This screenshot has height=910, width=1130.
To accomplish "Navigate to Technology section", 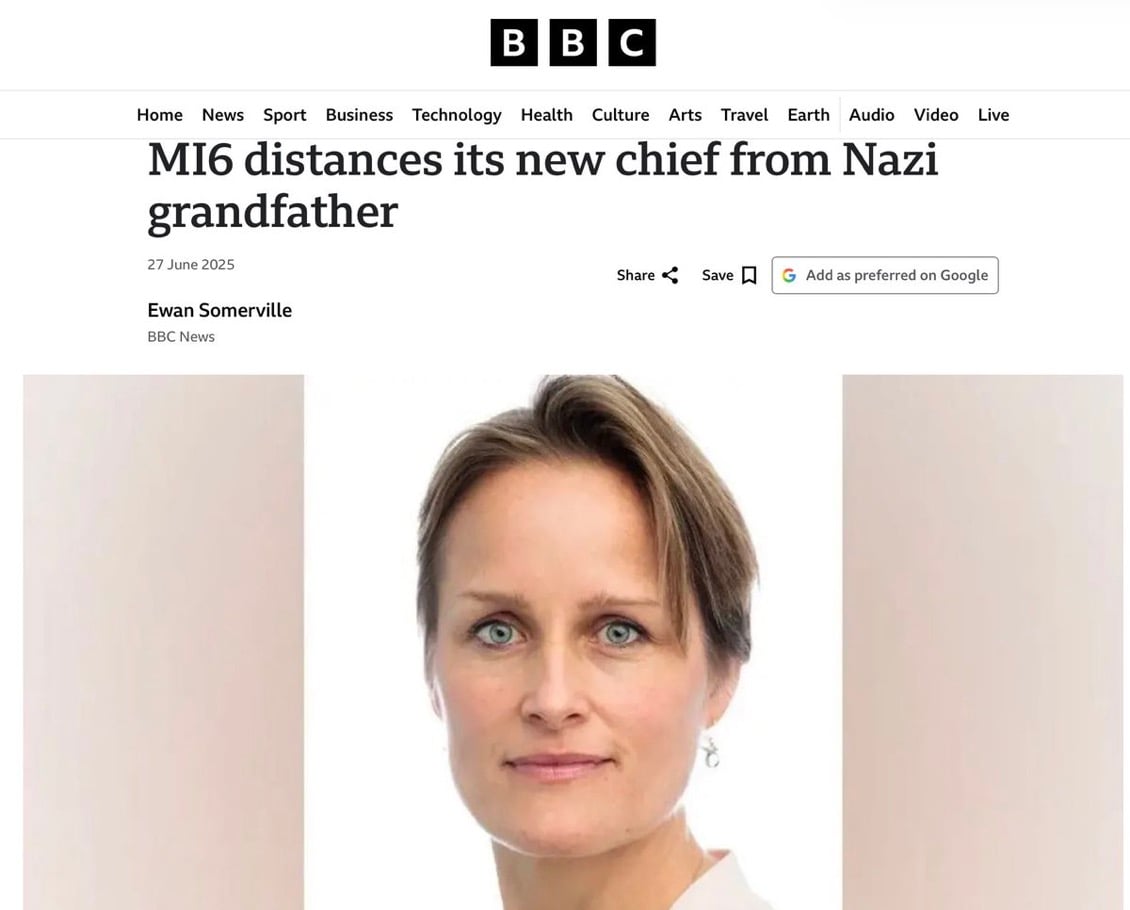I will click(x=457, y=115).
